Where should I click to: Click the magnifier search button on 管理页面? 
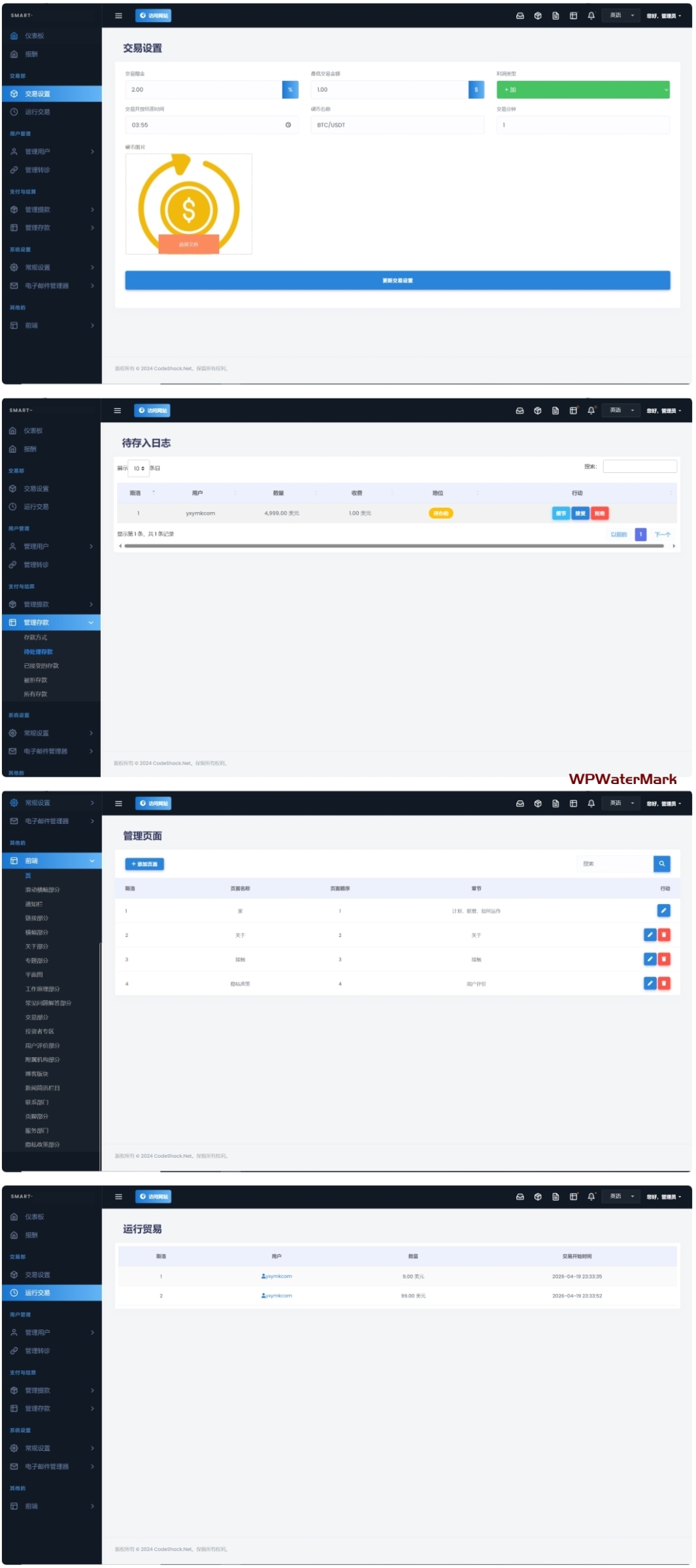661,864
